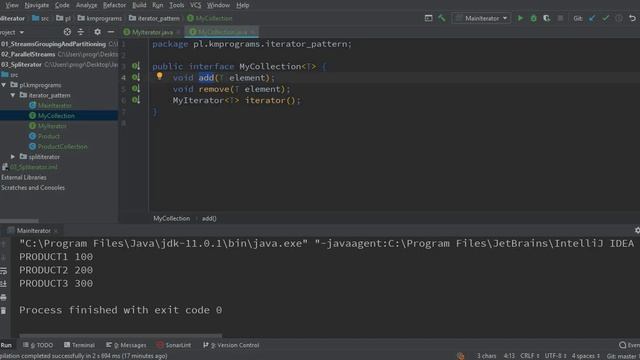Click print icon in Run console
Image resolution: width=640 pixels, height=360 pixels.
click(4, 297)
